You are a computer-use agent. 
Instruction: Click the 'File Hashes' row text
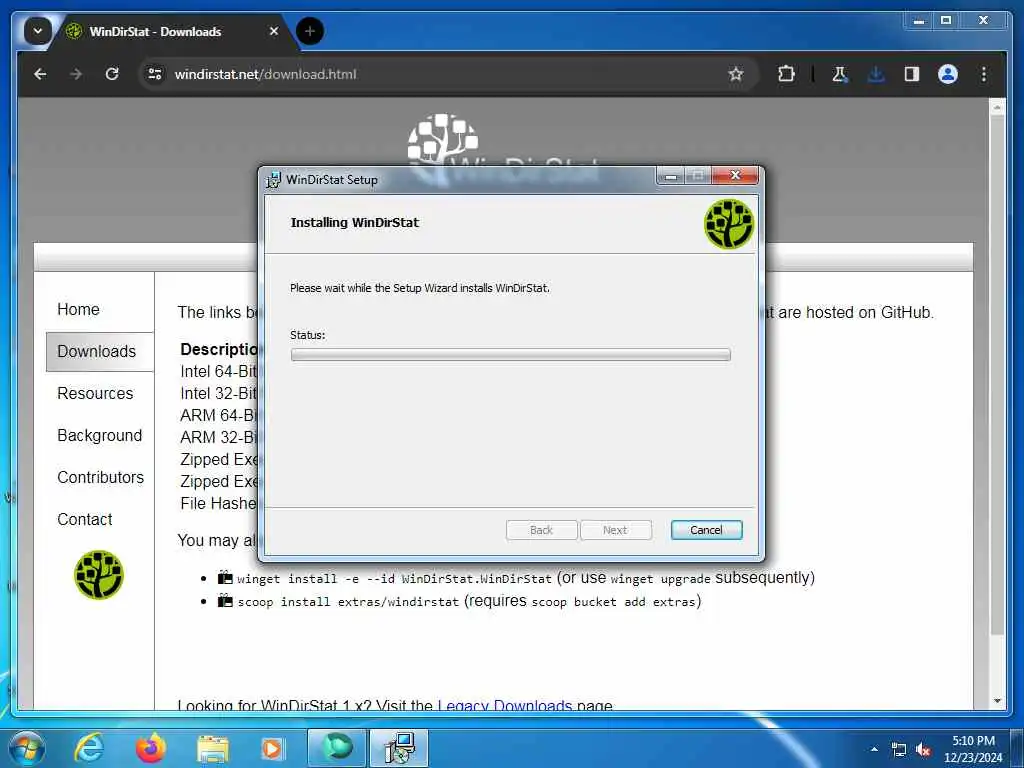(219, 504)
